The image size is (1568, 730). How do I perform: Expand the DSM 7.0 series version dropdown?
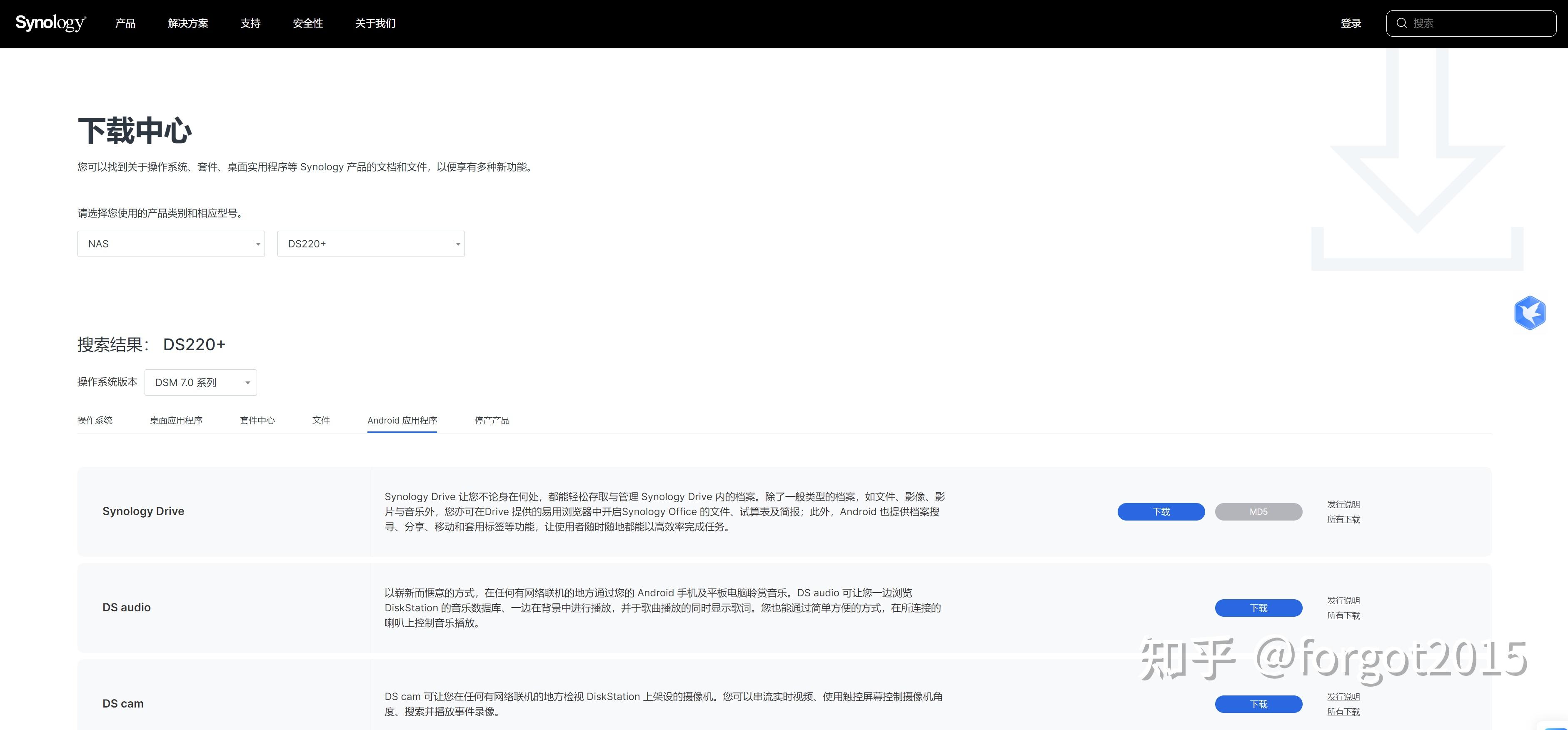pyautogui.click(x=200, y=383)
